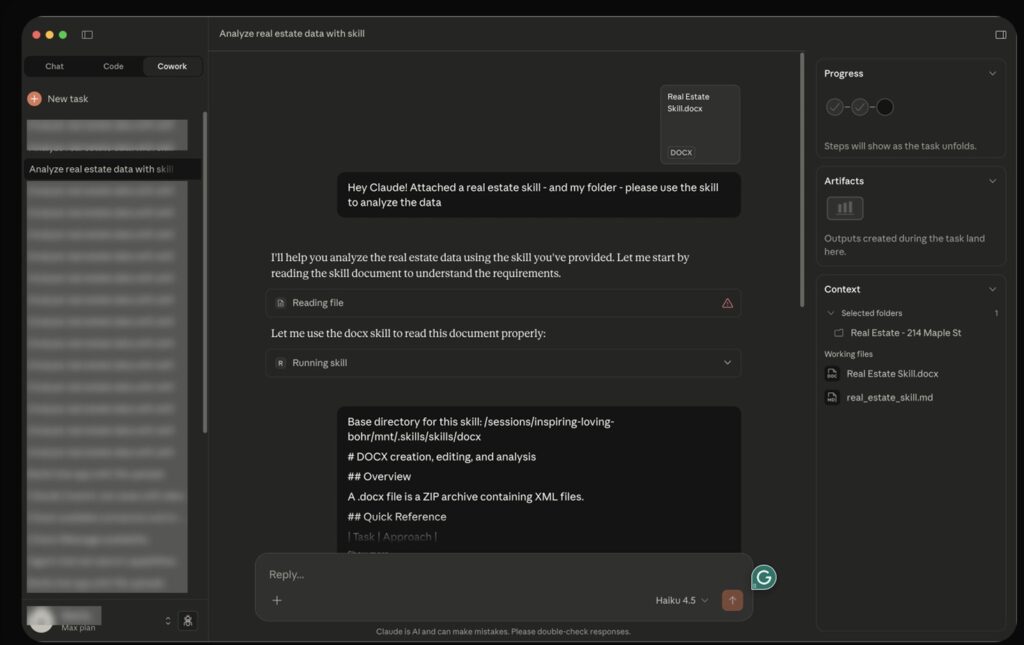The width and height of the screenshot is (1024, 645).
Task: Switch to the Chat tab
Action: (x=54, y=67)
